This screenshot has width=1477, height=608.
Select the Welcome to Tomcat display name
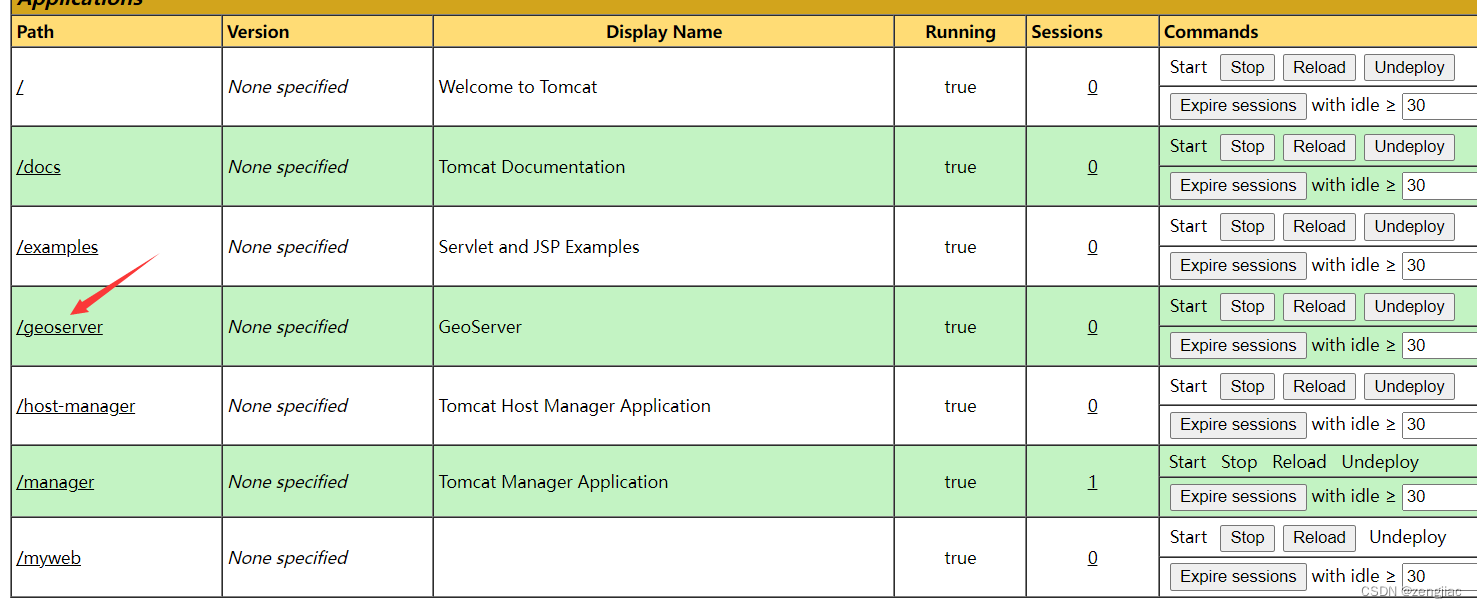pyautogui.click(x=518, y=87)
